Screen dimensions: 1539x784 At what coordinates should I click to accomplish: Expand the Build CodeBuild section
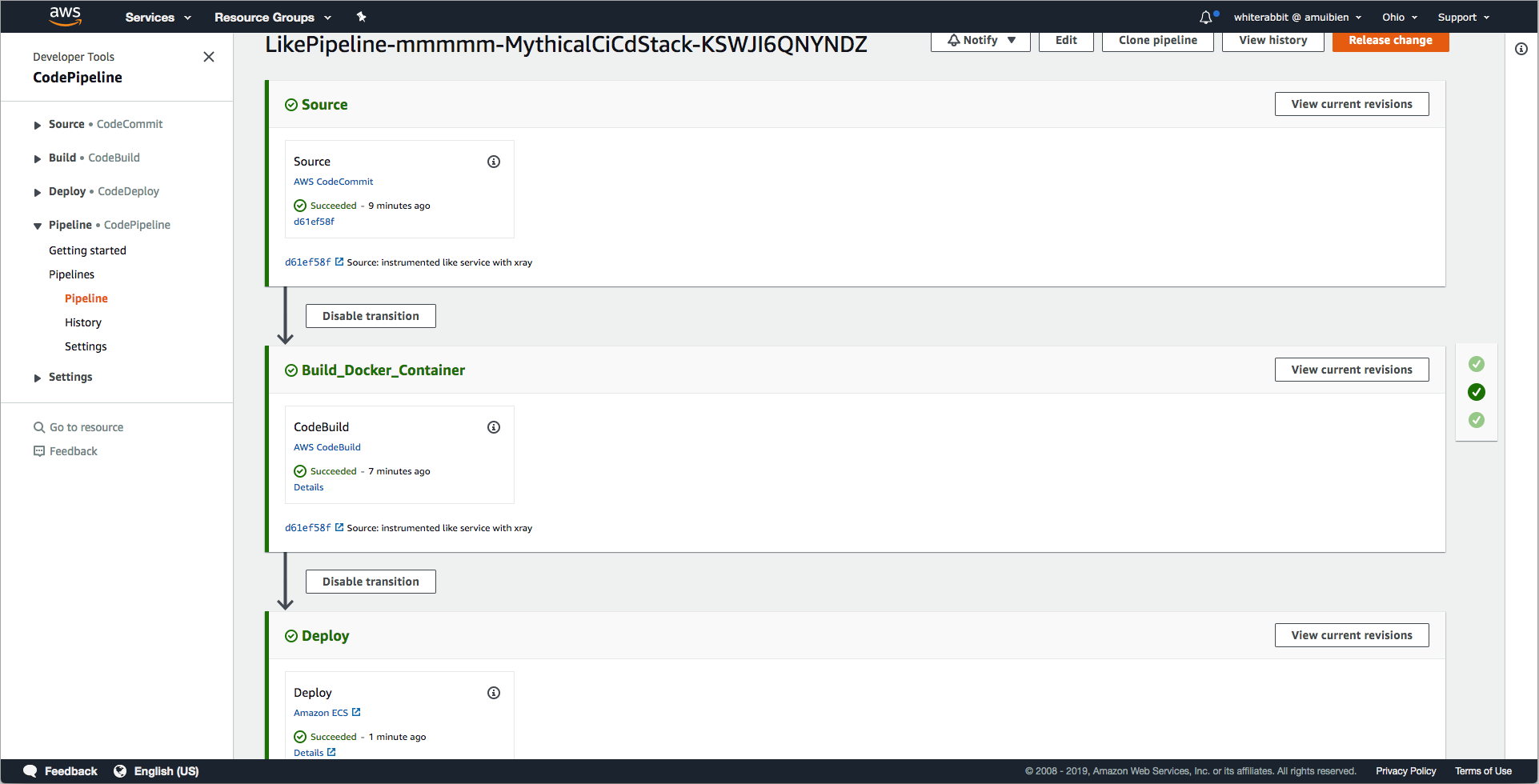[37, 158]
